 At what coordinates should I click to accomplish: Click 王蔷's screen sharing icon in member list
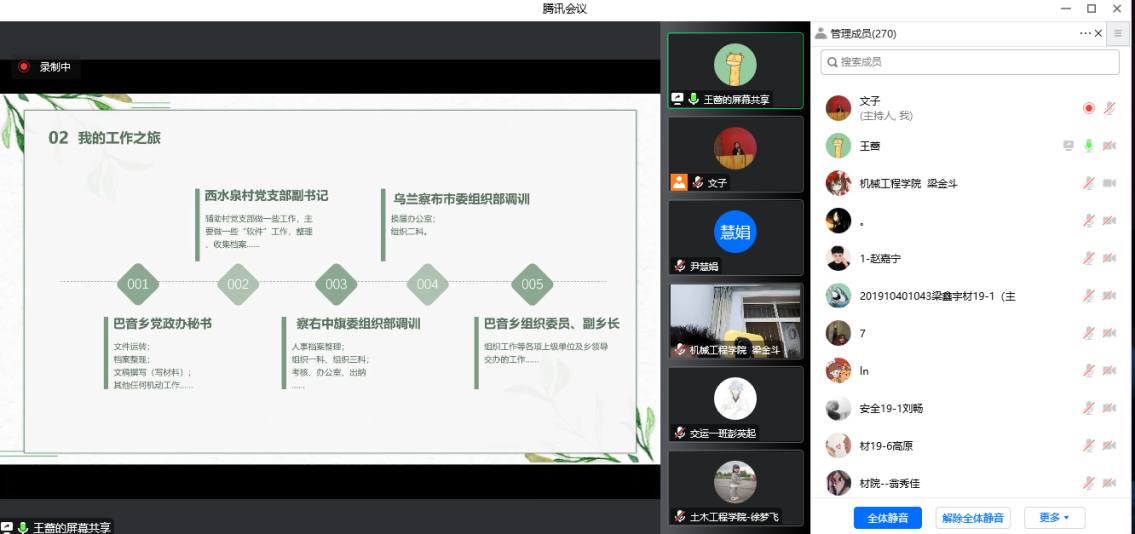1068,146
